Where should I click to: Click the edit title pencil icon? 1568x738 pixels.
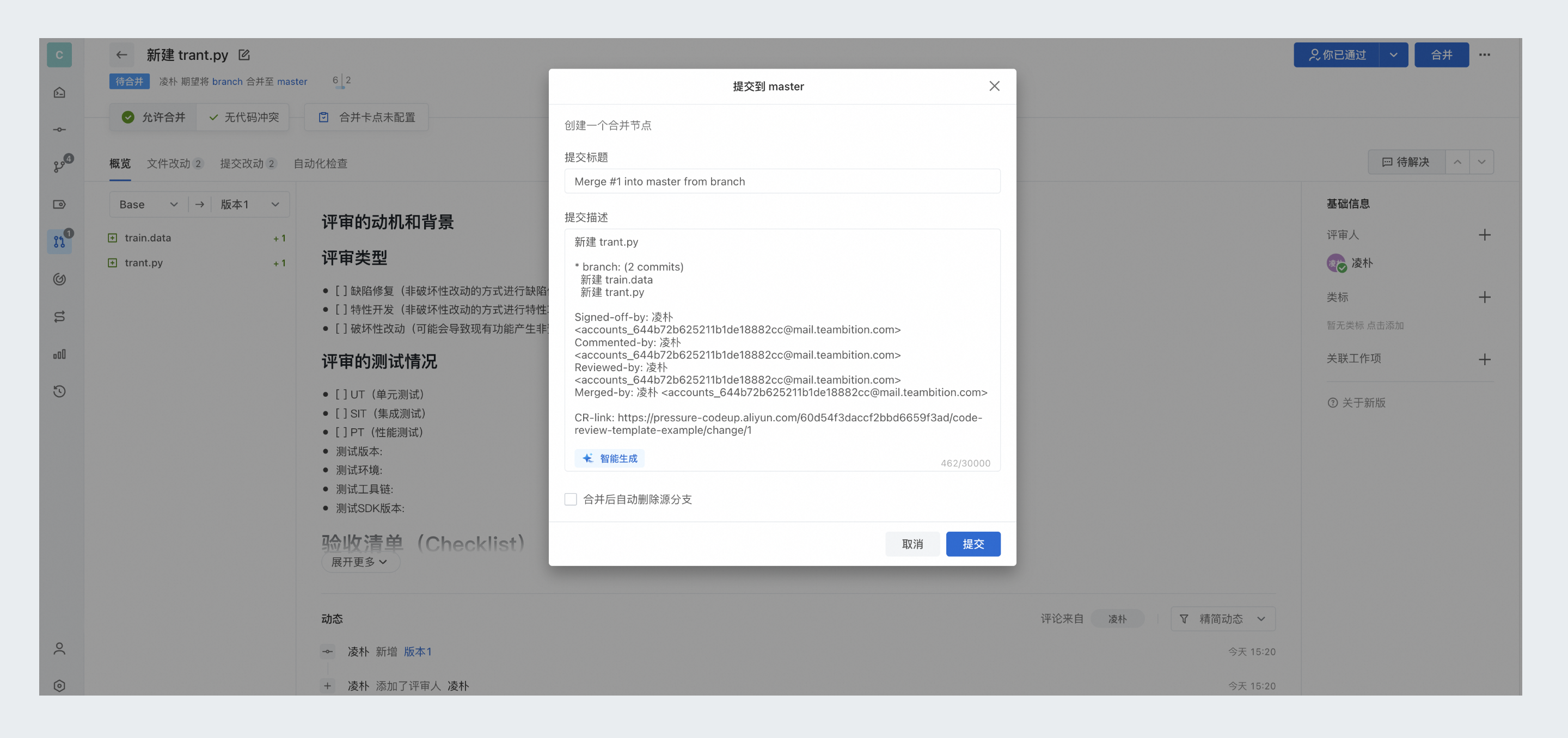(244, 55)
